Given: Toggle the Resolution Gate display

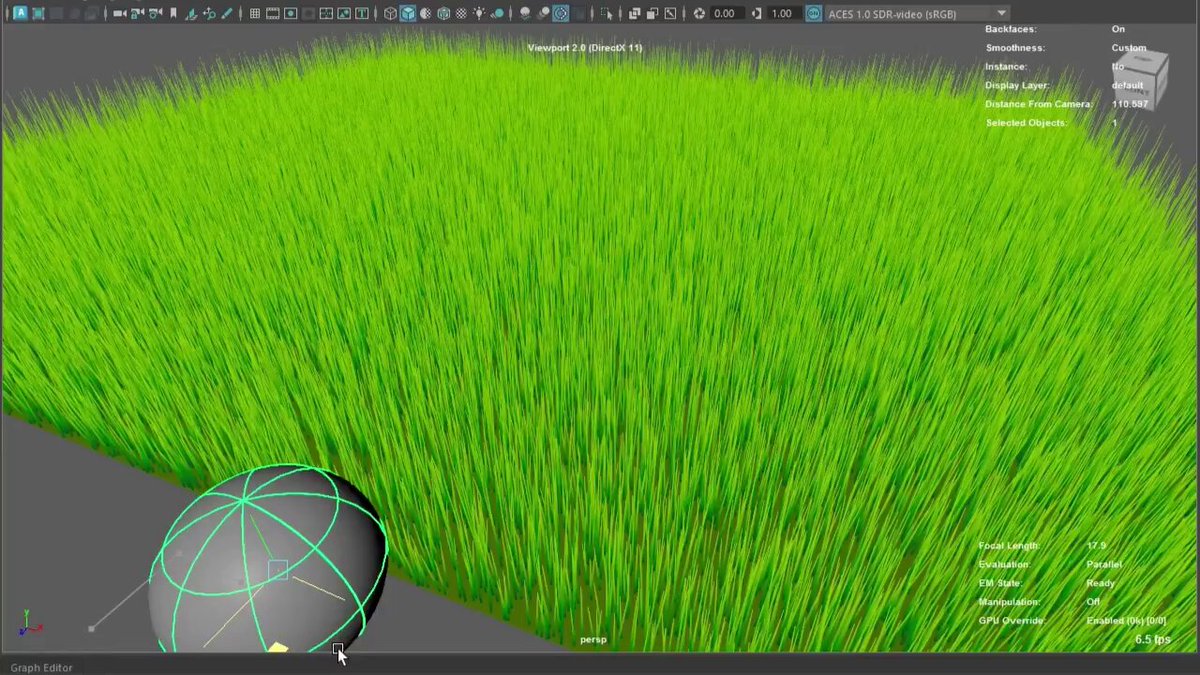Looking at the screenshot, I should click(289, 14).
